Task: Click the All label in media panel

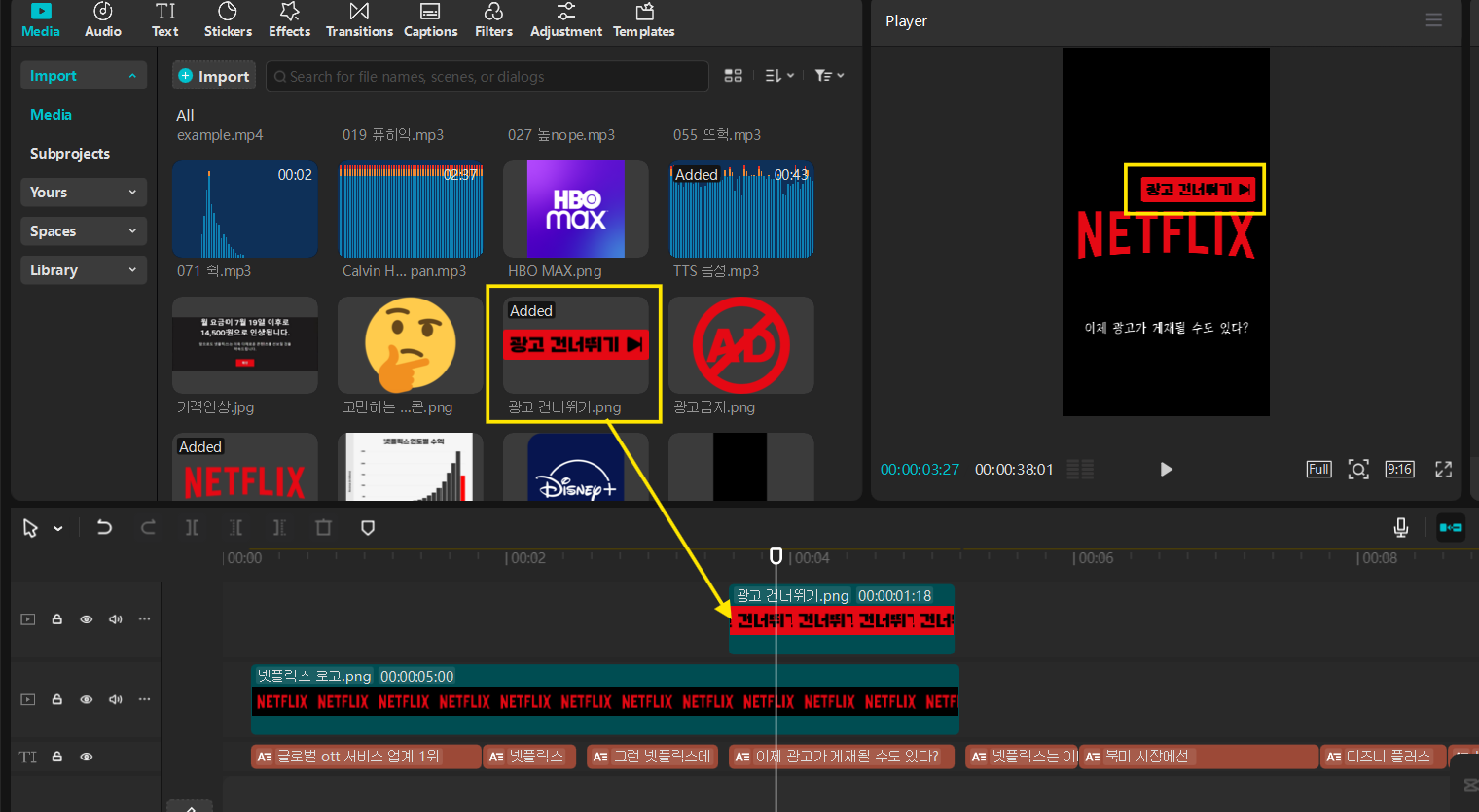Action: [x=185, y=115]
